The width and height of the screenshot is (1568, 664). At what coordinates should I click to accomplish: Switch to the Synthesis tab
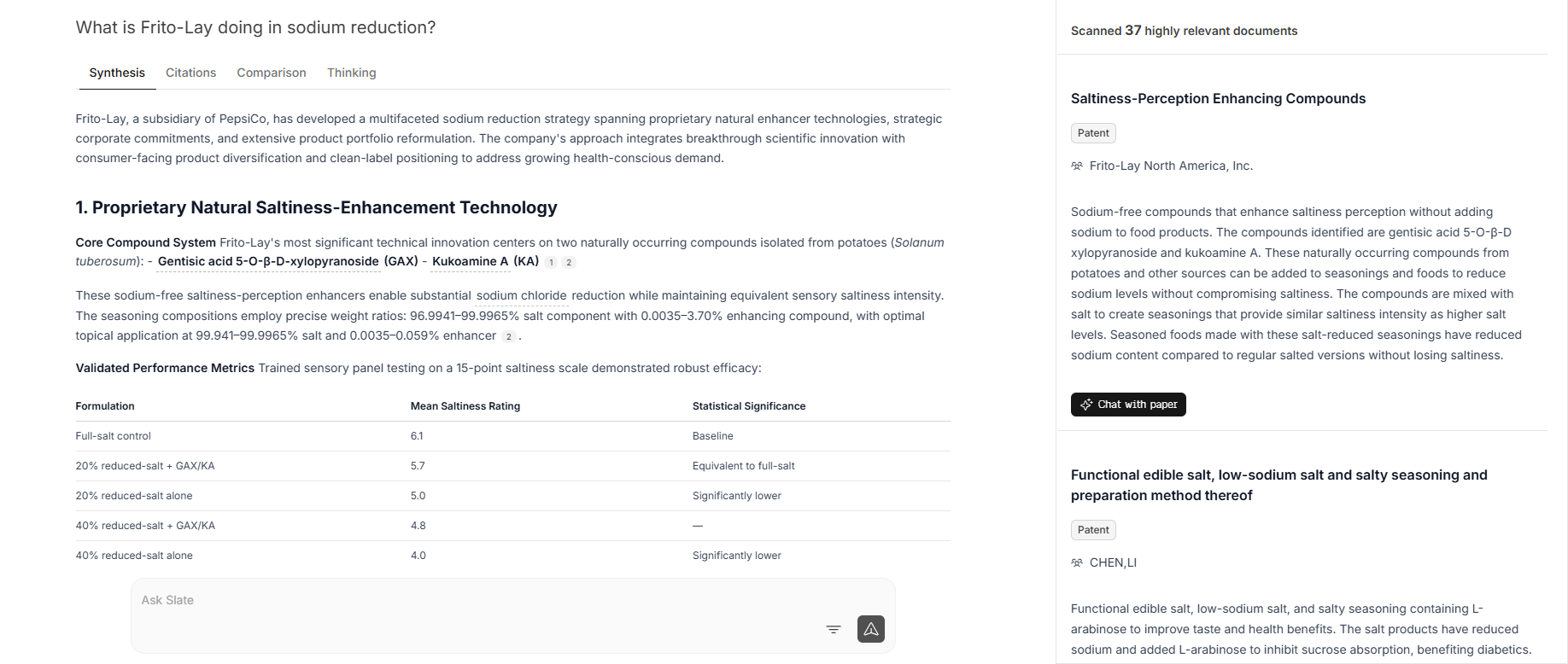(x=117, y=73)
